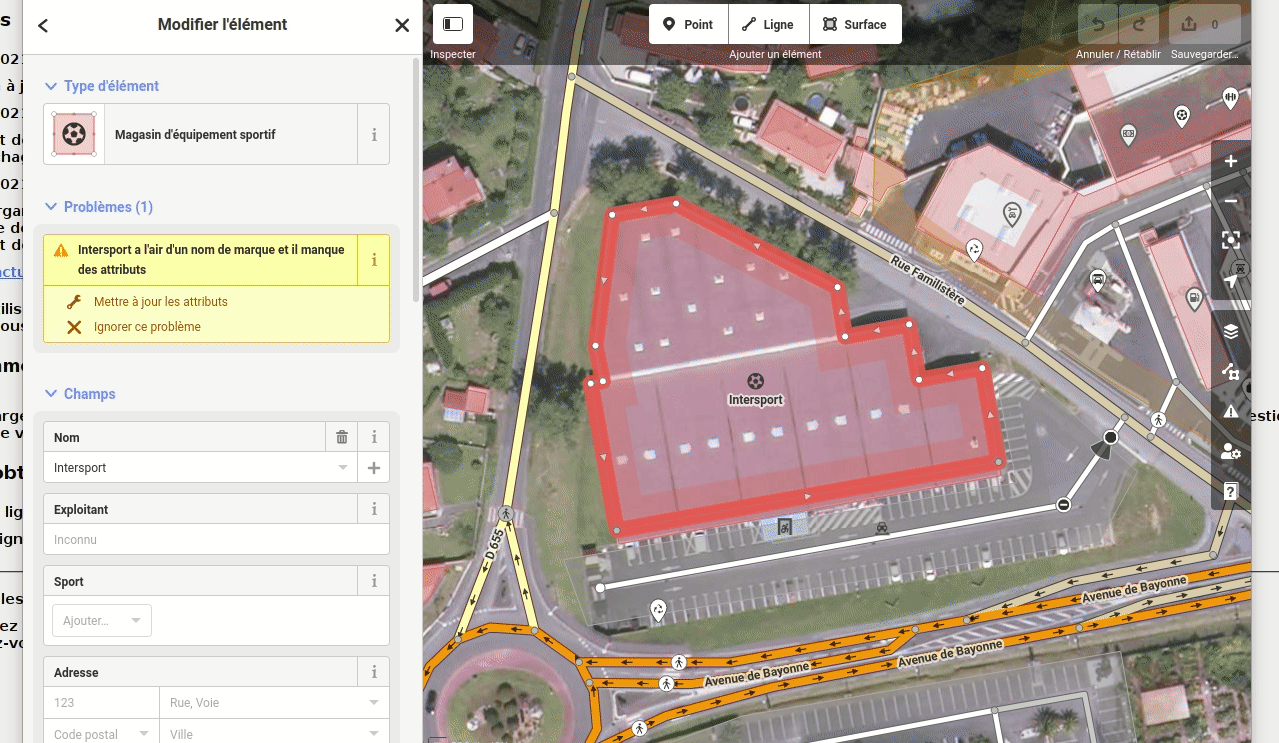Viewport: 1279px width, 743px height.
Task: Zoom to the selected element
Action: 1231,240
